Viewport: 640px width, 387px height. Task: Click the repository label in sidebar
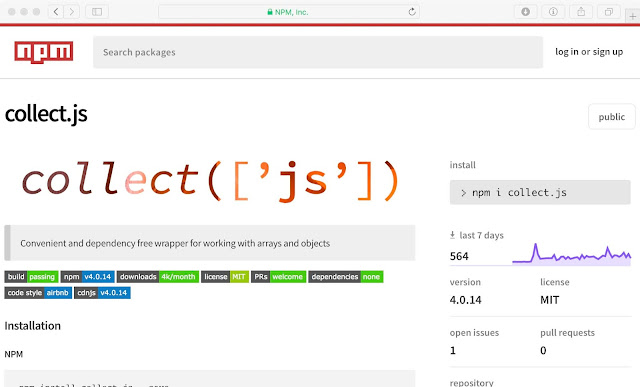472,383
